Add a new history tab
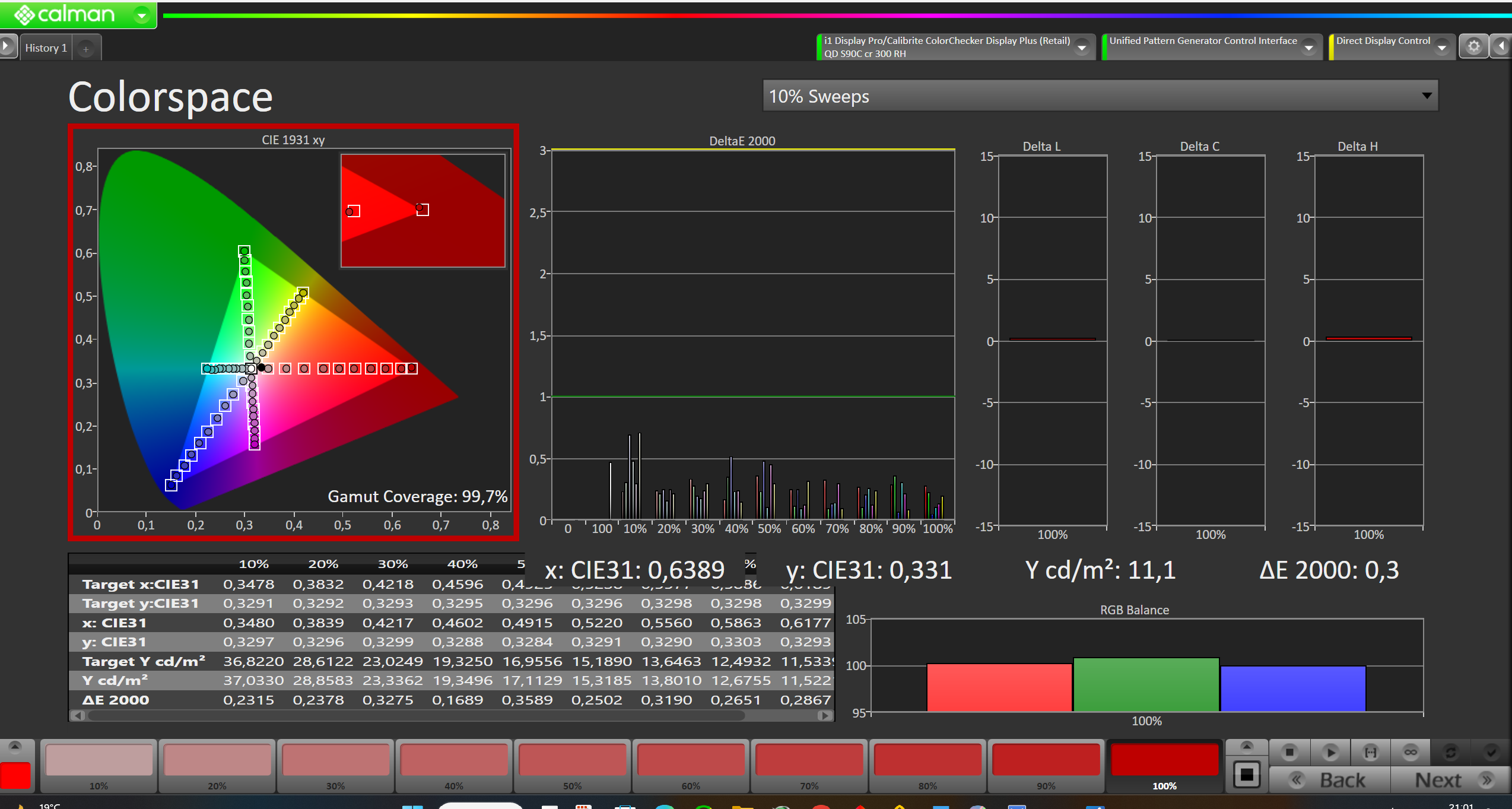Image resolution: width=1512 pixels, height=809 pixels. coord(86,49)
